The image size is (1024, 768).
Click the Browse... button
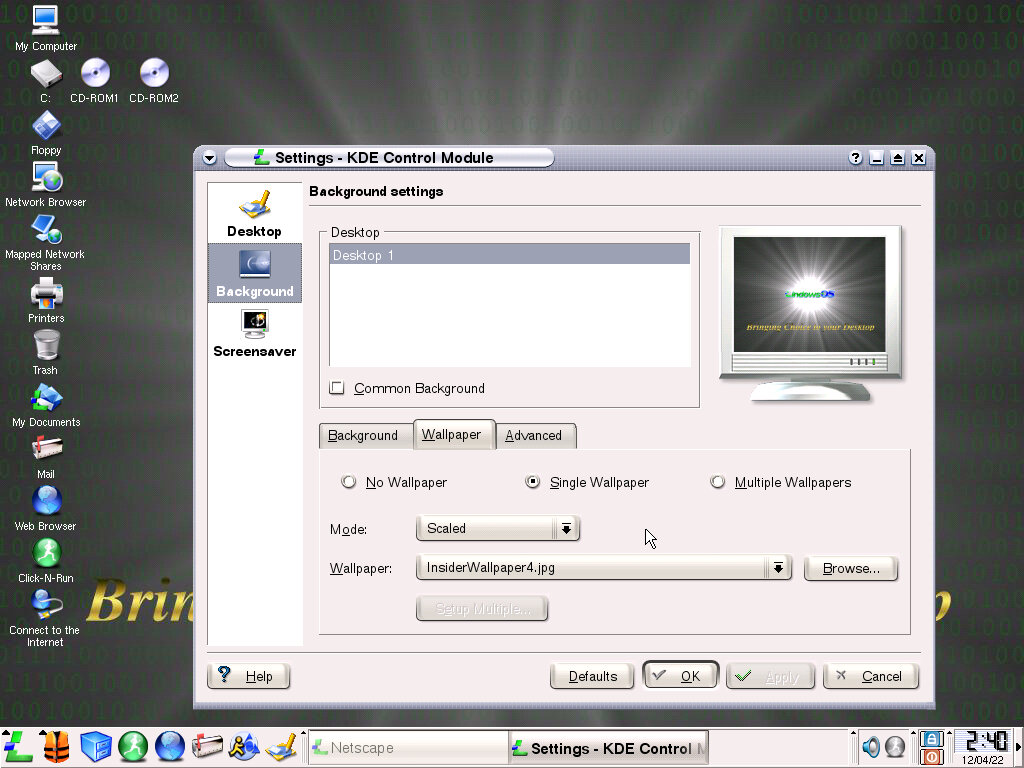851,568
